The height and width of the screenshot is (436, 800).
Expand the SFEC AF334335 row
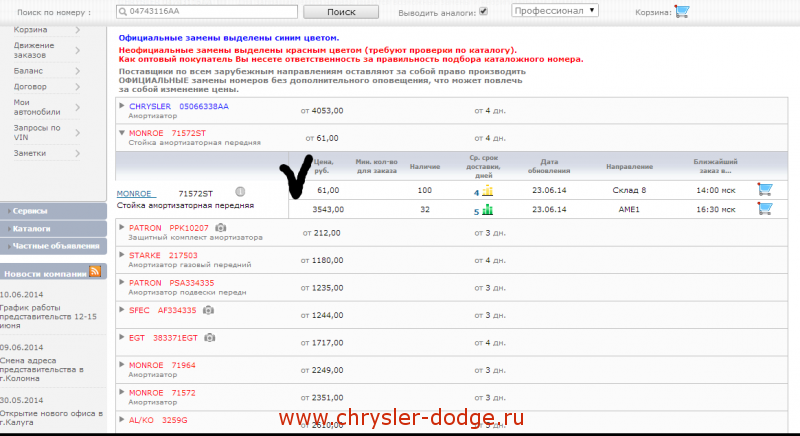(121, 310)
